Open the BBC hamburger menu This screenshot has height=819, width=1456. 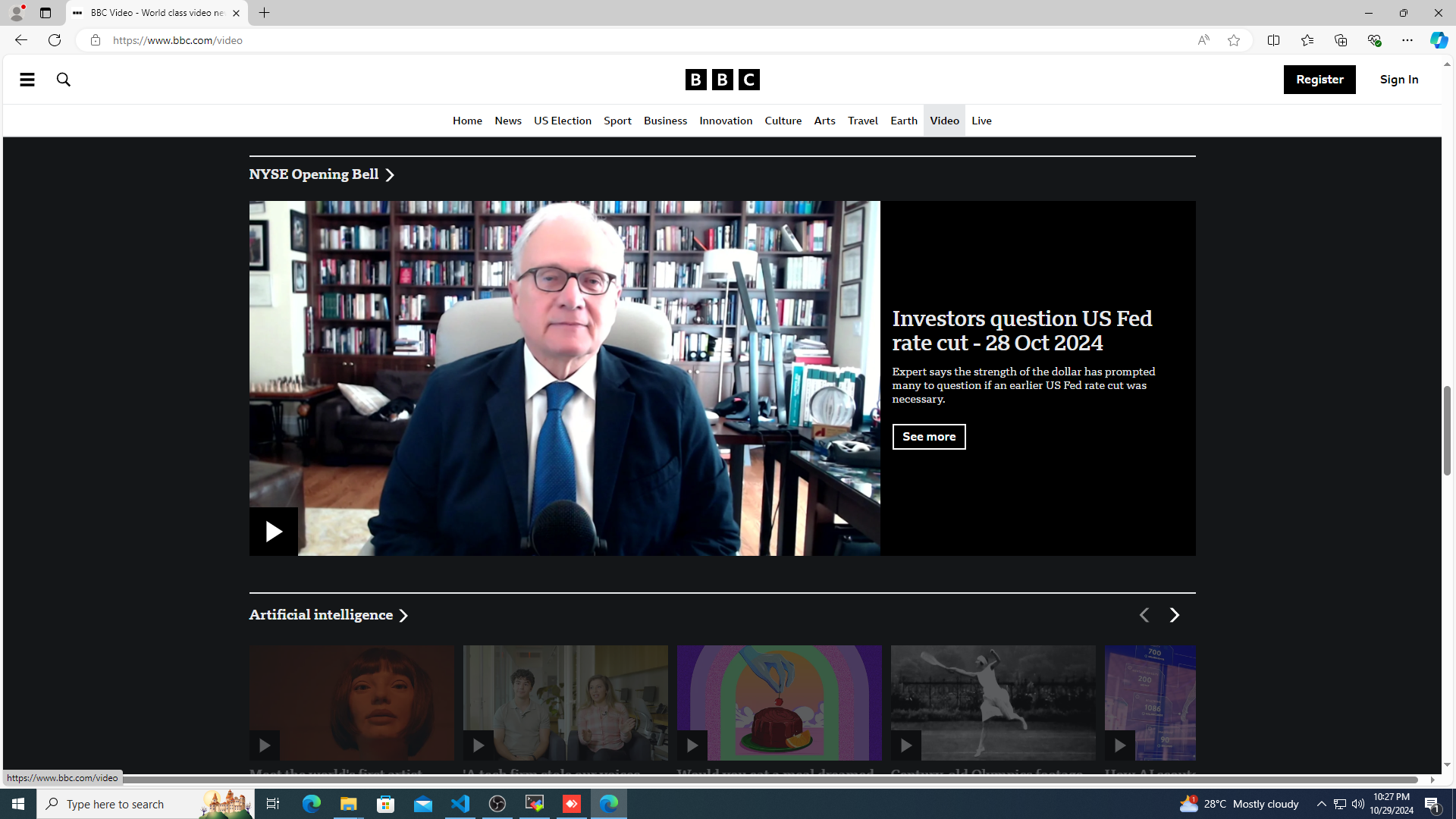tap(27, 80)
